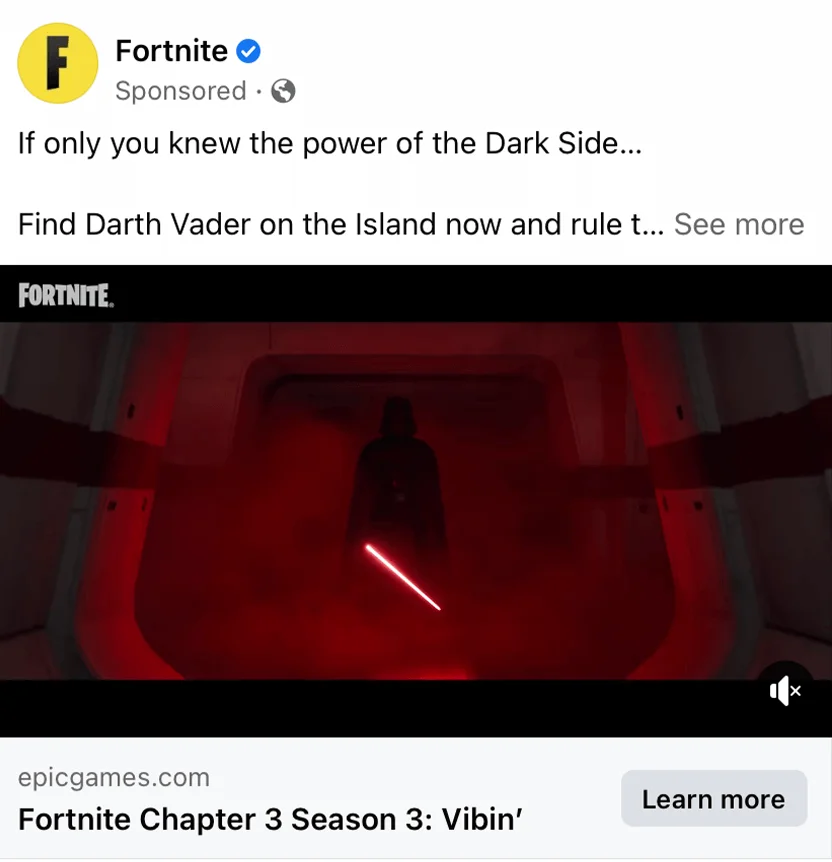Image resolution: width=832 pixels, height=862 pixels.
Task: Click the blue verified badge next to Fortnite
Action: click(x=249, y=51)
